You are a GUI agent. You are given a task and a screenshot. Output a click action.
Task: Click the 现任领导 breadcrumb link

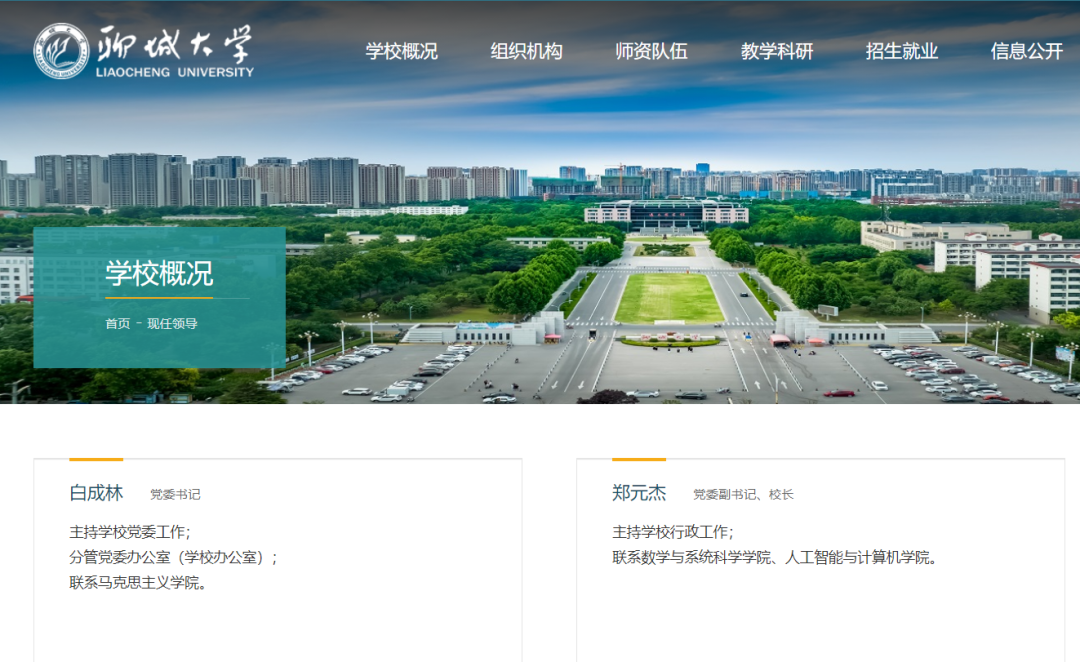(172, 324)
